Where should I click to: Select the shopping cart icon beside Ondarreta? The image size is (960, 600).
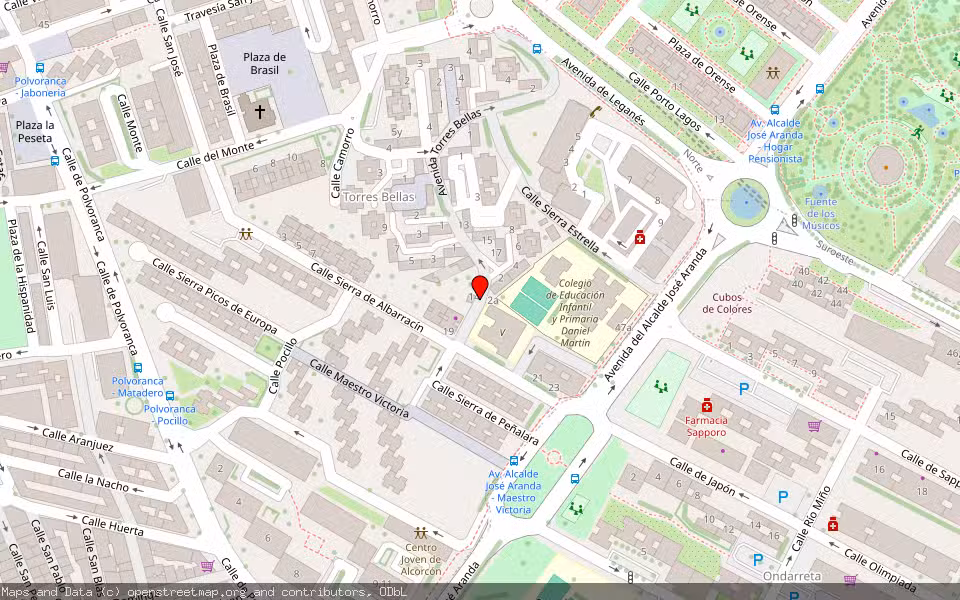850,579
